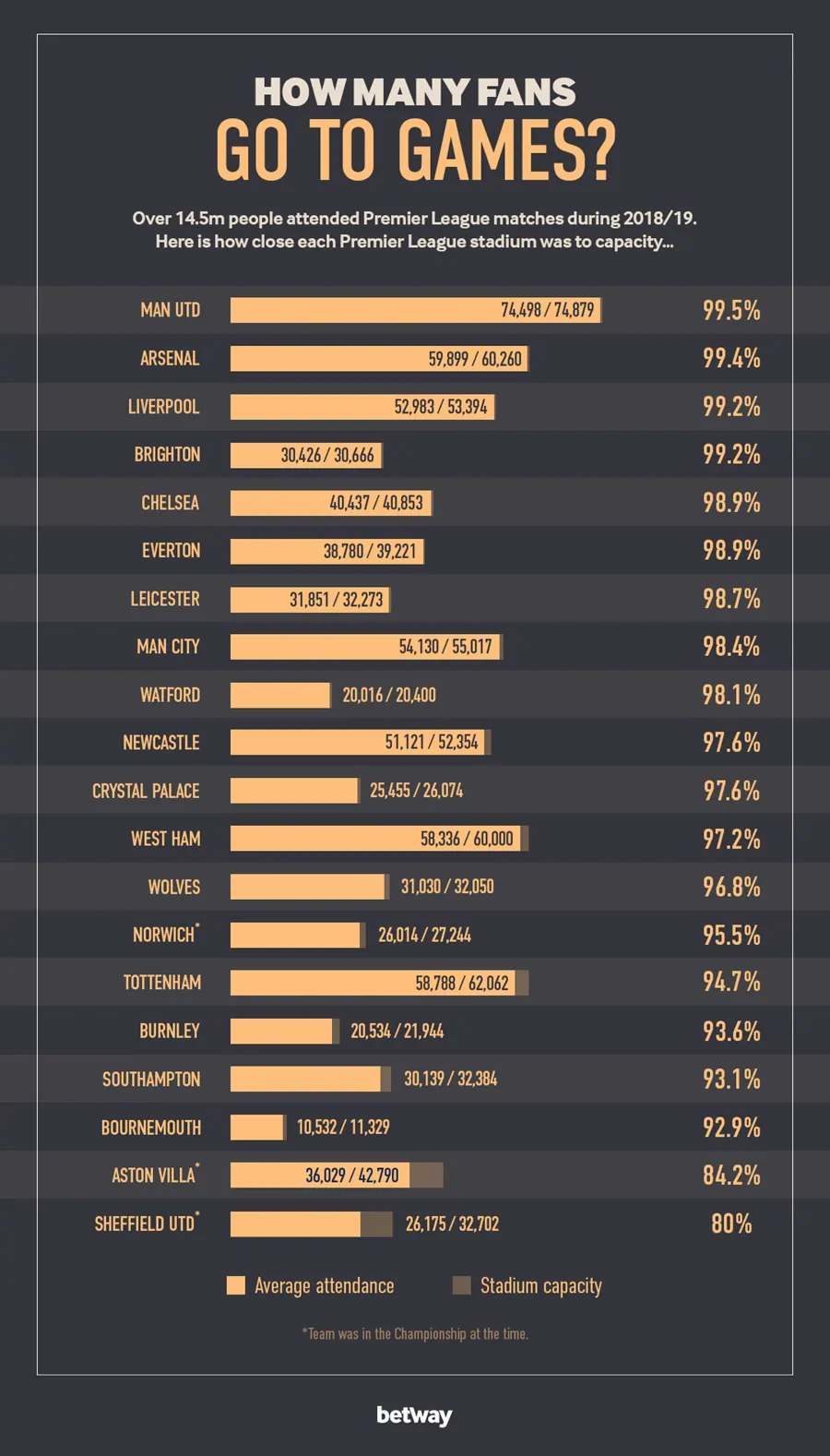Click the MAN UTD team label

[170, 310]
